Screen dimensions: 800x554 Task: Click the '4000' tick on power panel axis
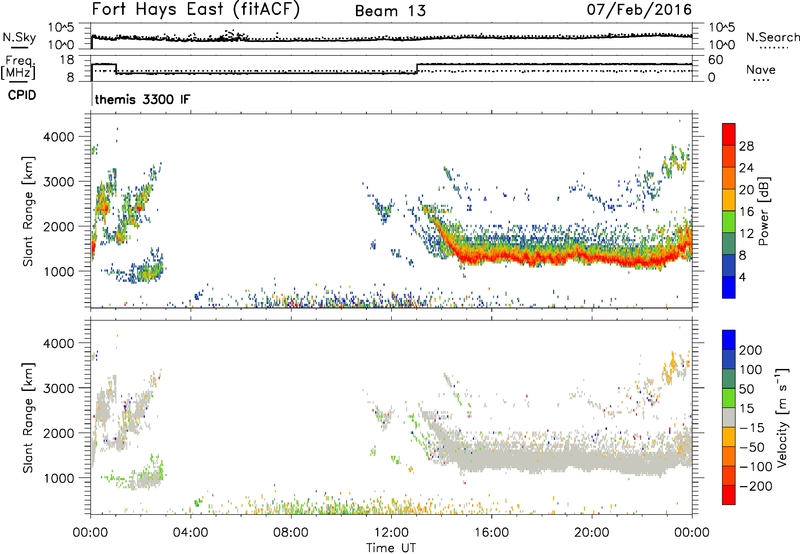tap(58, 137)
